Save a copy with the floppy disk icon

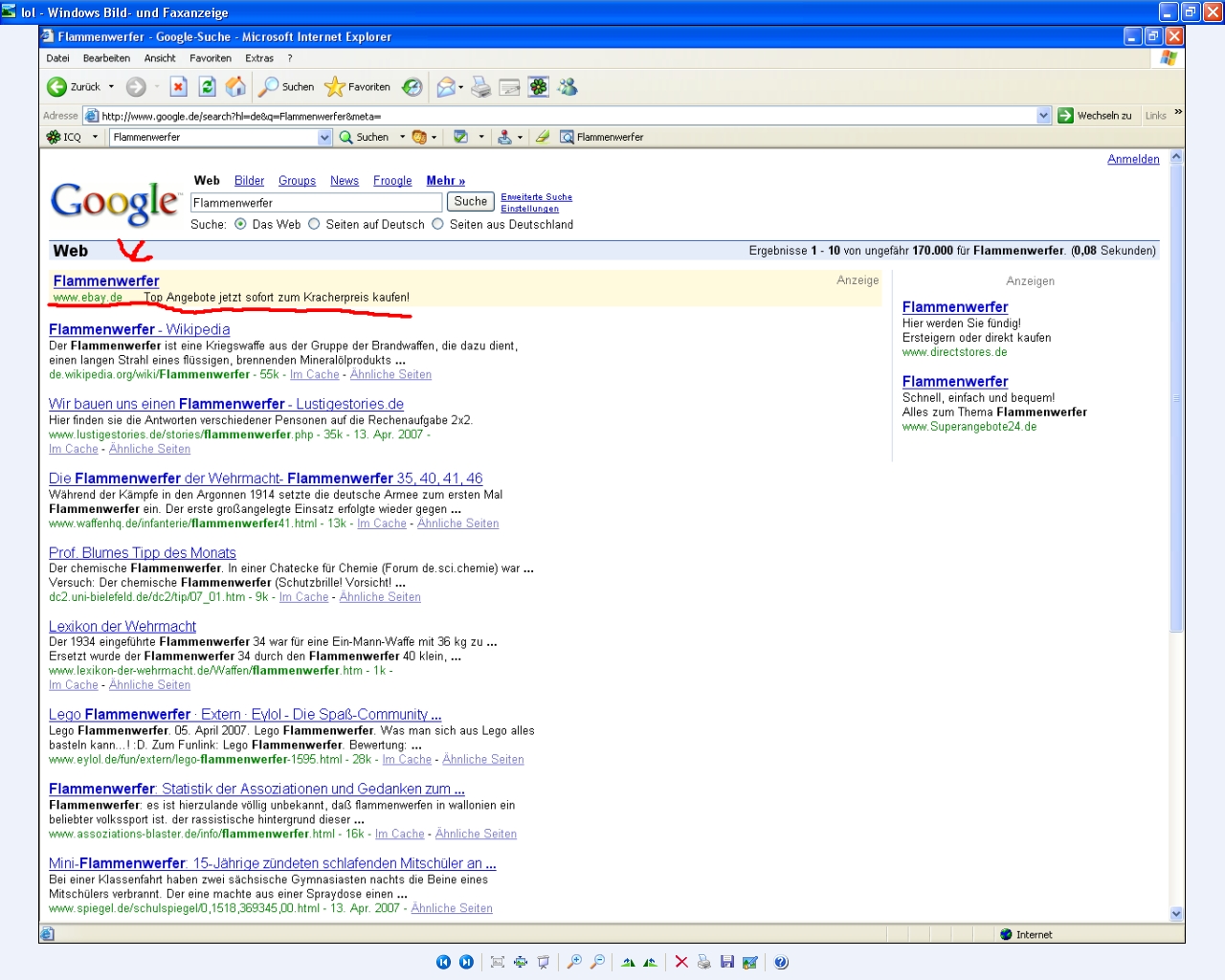727,962
